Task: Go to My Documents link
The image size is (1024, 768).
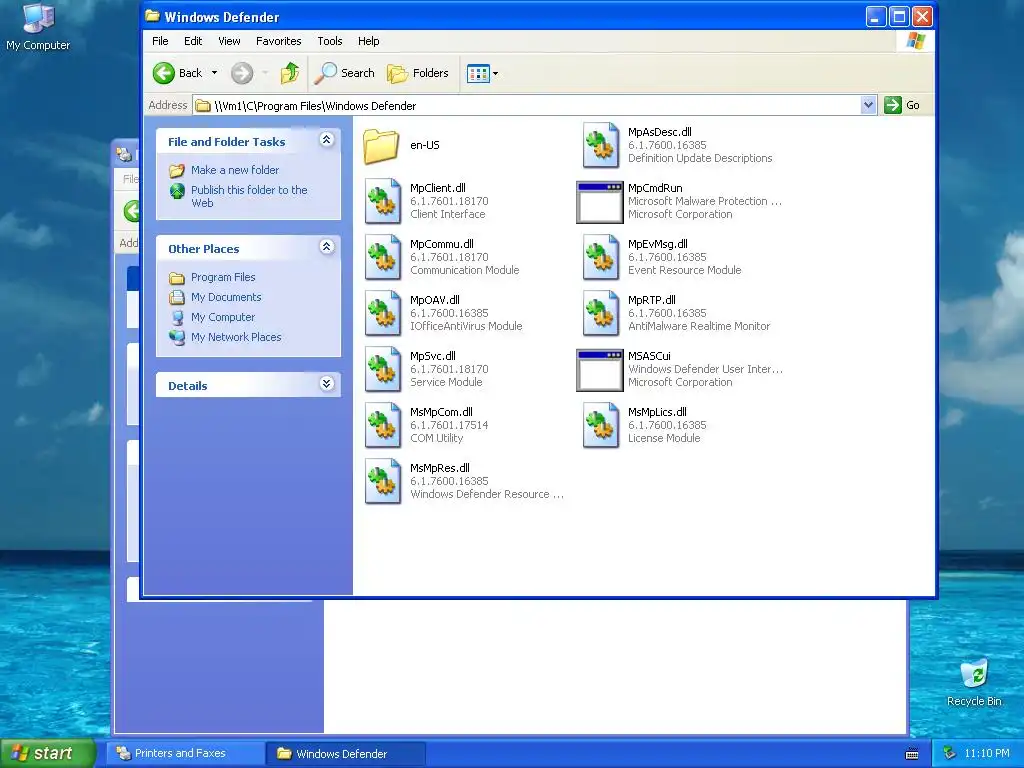Action: point(226,297)
